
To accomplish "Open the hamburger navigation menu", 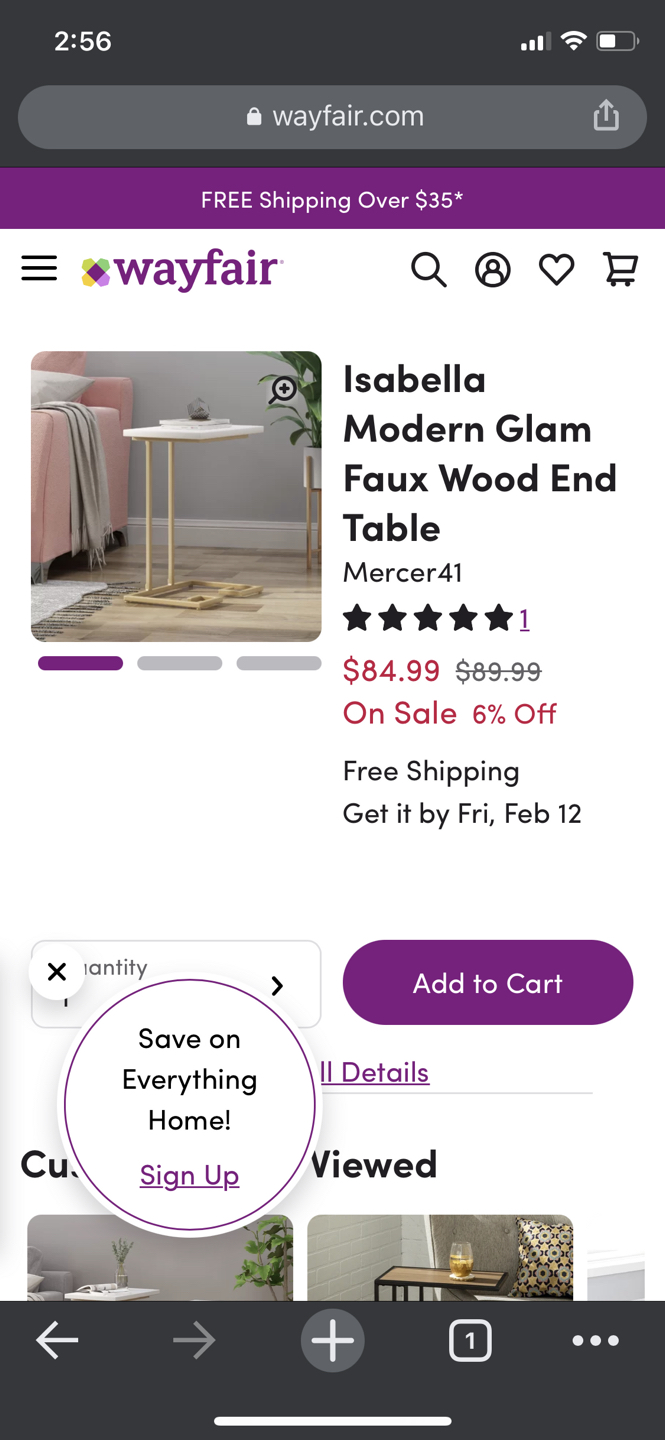I will click(39, 268).
